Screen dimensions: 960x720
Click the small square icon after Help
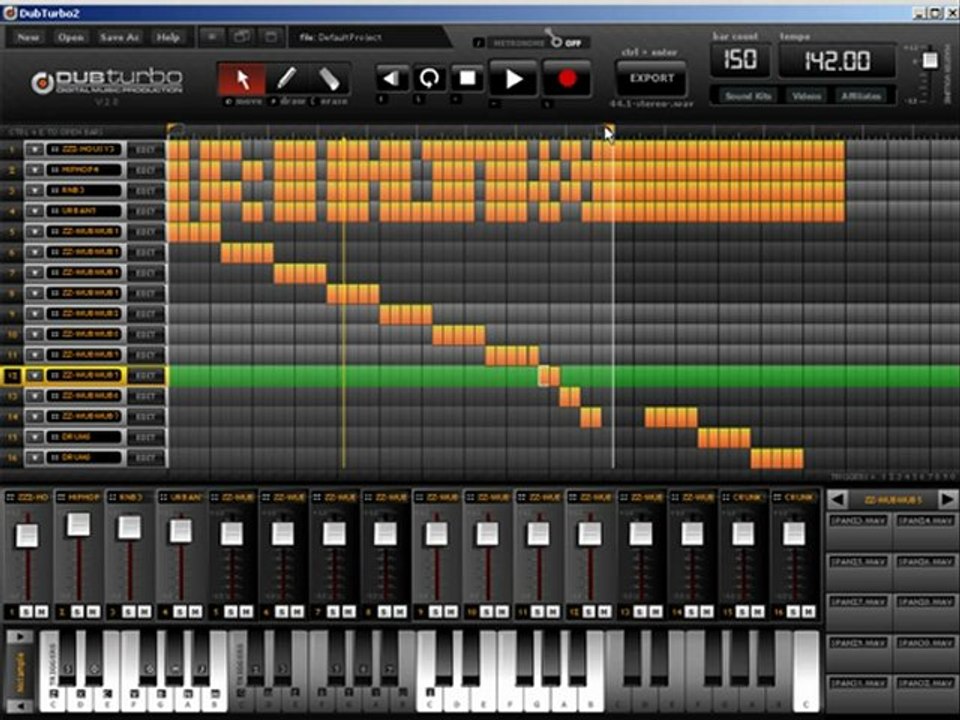(212, 37)
